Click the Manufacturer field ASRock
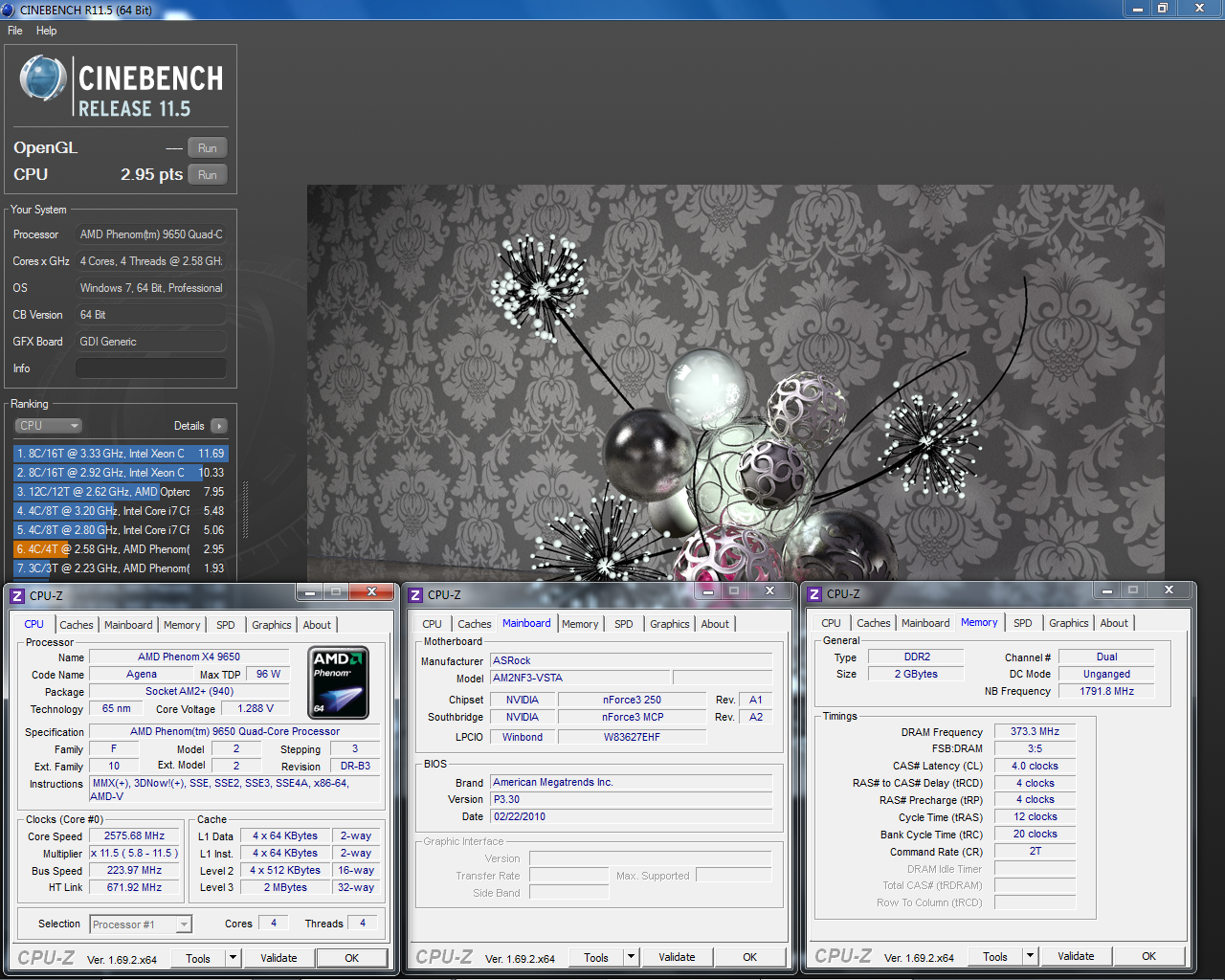The height and width of the screenshot is (980, 1225). (632, 660)
